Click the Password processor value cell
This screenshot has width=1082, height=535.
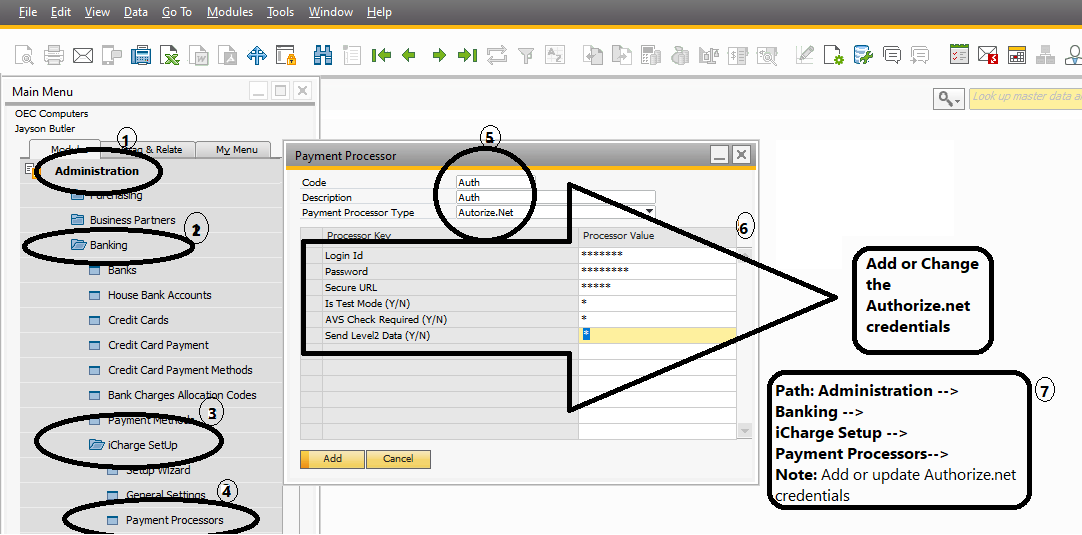[x=657, y=271]
